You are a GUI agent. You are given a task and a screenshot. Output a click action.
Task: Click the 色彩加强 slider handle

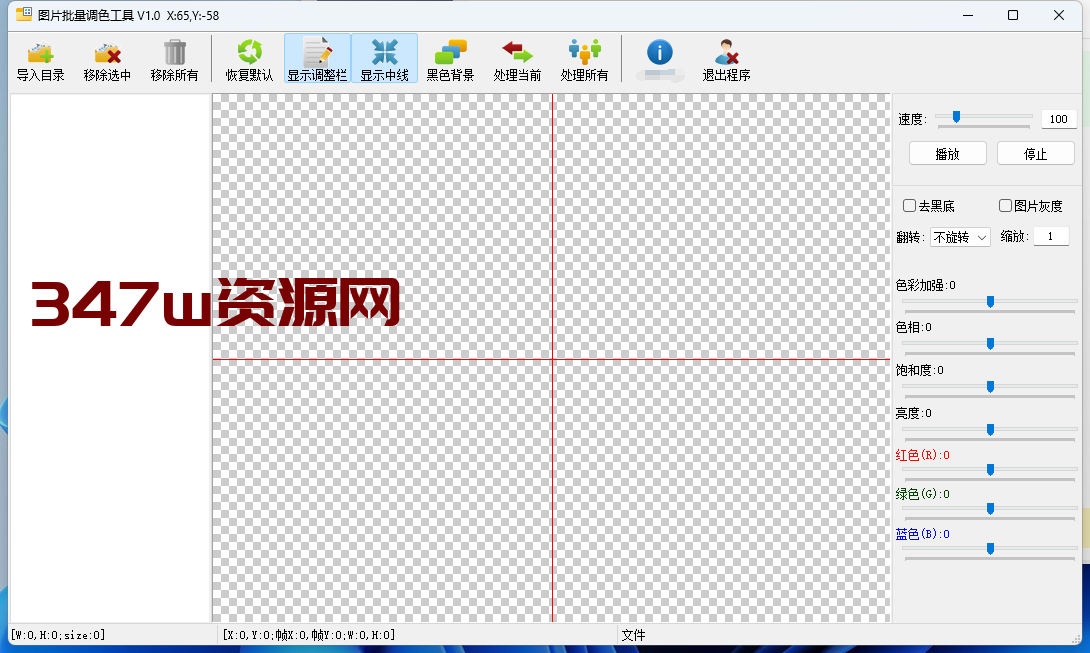click(x=991, y=302)
